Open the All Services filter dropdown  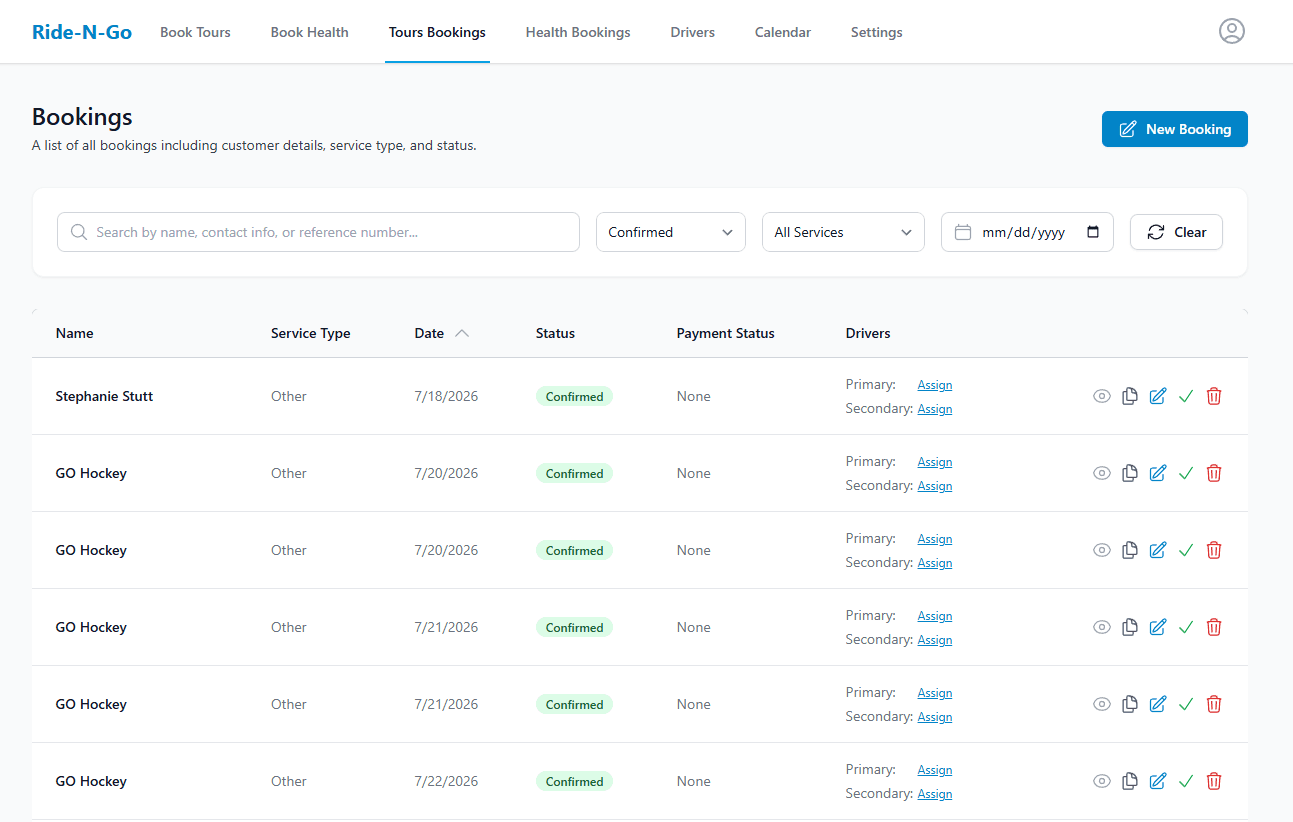click(843, 232)
